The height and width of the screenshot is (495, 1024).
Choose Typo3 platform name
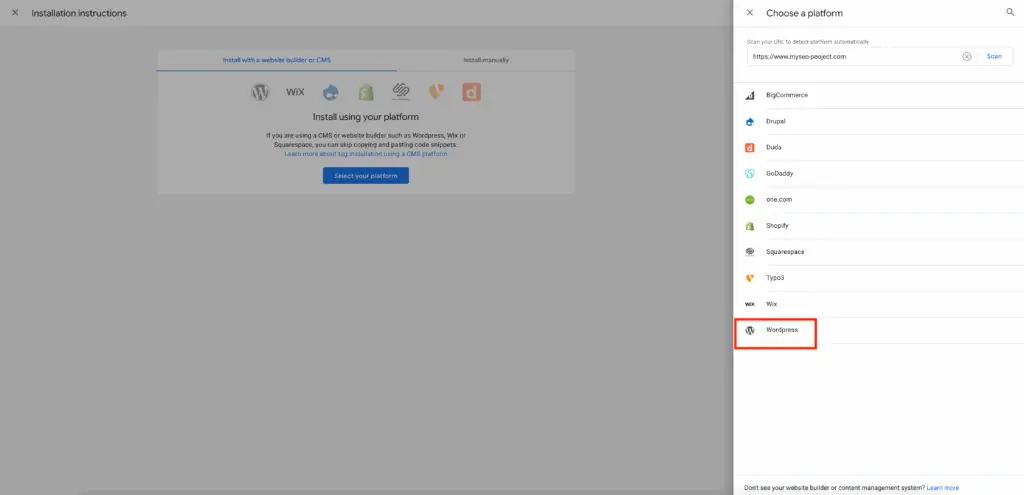point(775,278)
